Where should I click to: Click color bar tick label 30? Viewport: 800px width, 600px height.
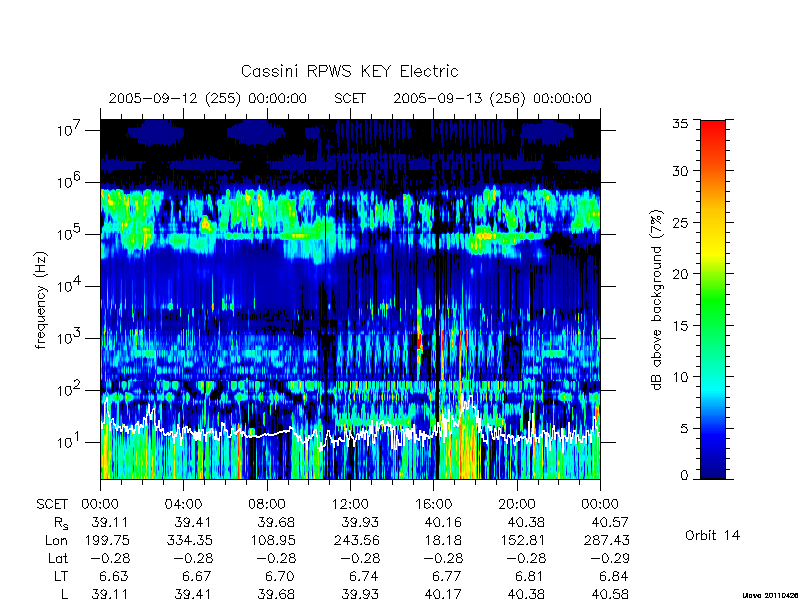point(680,171)
